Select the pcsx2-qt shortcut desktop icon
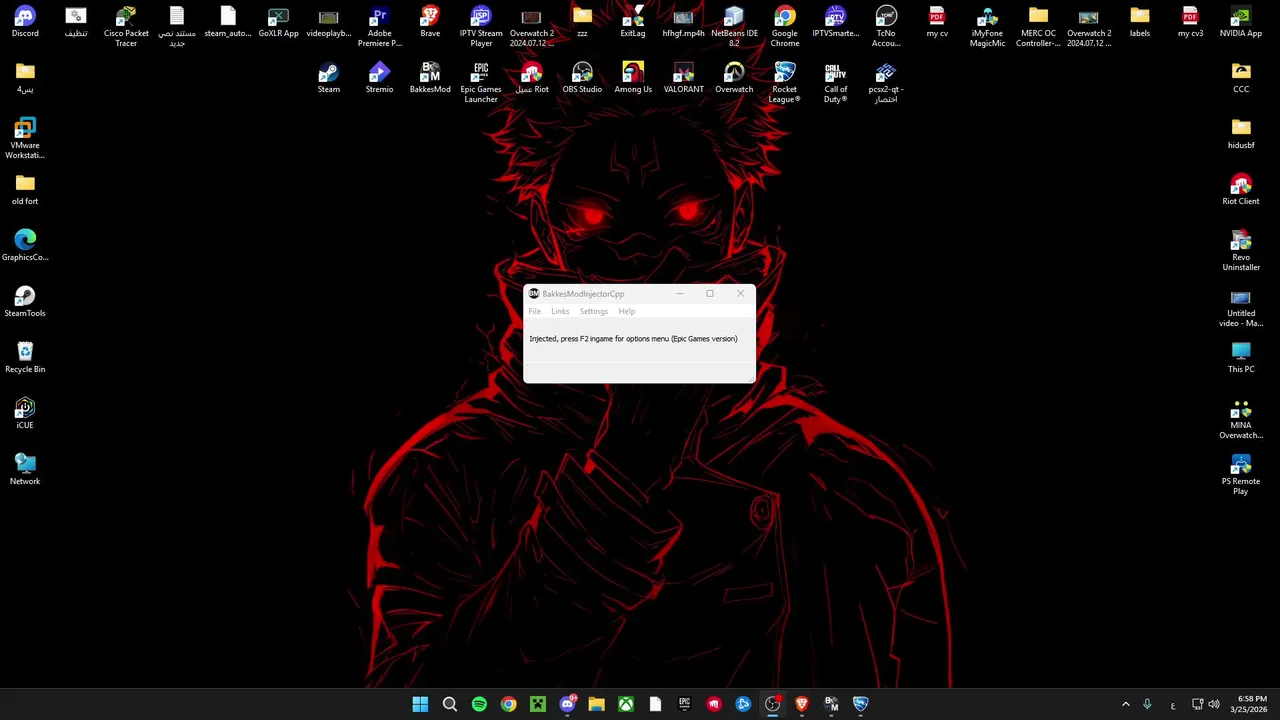This screenshot has height=720, width=1280. click(x=886, y=83)
